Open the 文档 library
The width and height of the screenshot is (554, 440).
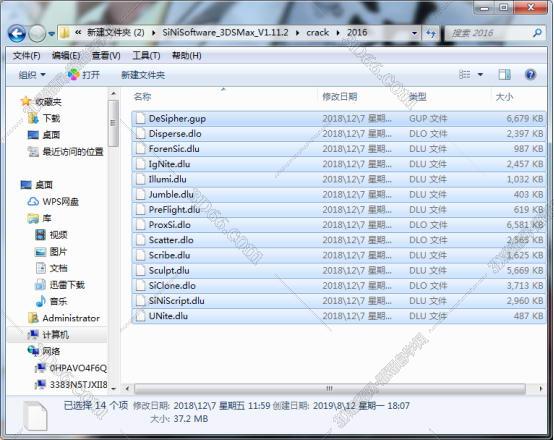[x=51, y=268]
